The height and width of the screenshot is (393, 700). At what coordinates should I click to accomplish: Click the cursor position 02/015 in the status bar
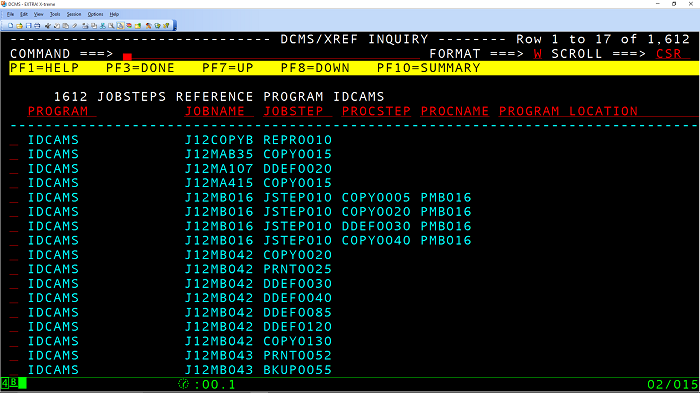[x=672, y=385]
